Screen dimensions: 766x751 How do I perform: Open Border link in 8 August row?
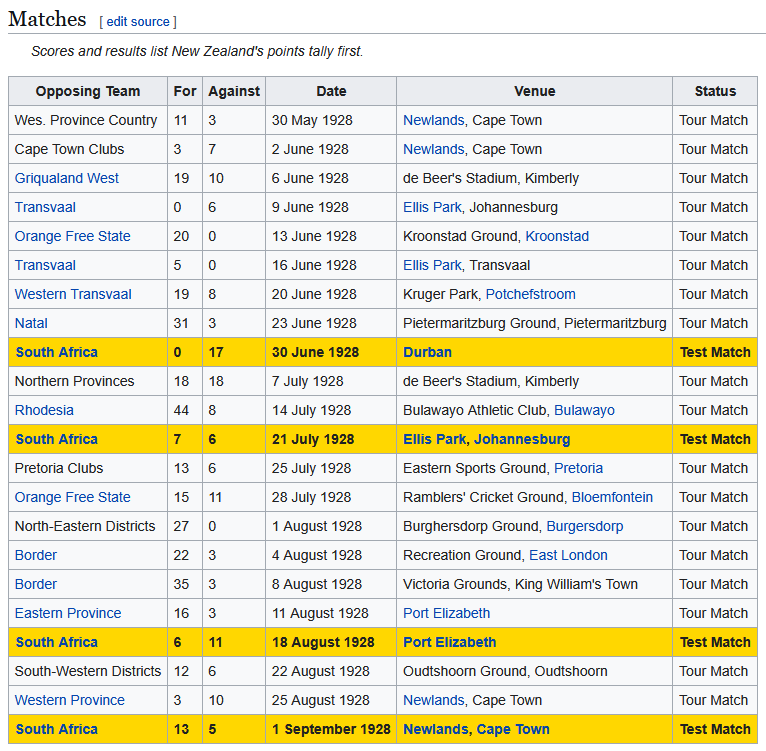tap(36, 584)
